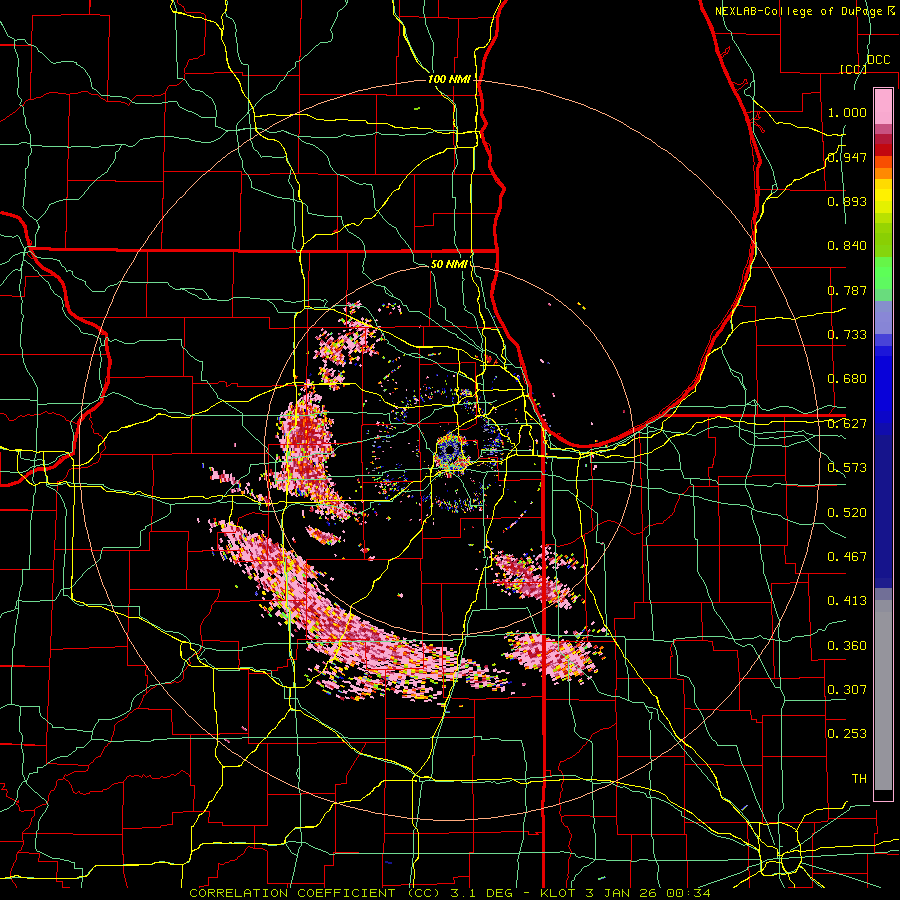
Task: Click the CORRELATION COEFFICIENT (CC) title text
Action: 314,893
